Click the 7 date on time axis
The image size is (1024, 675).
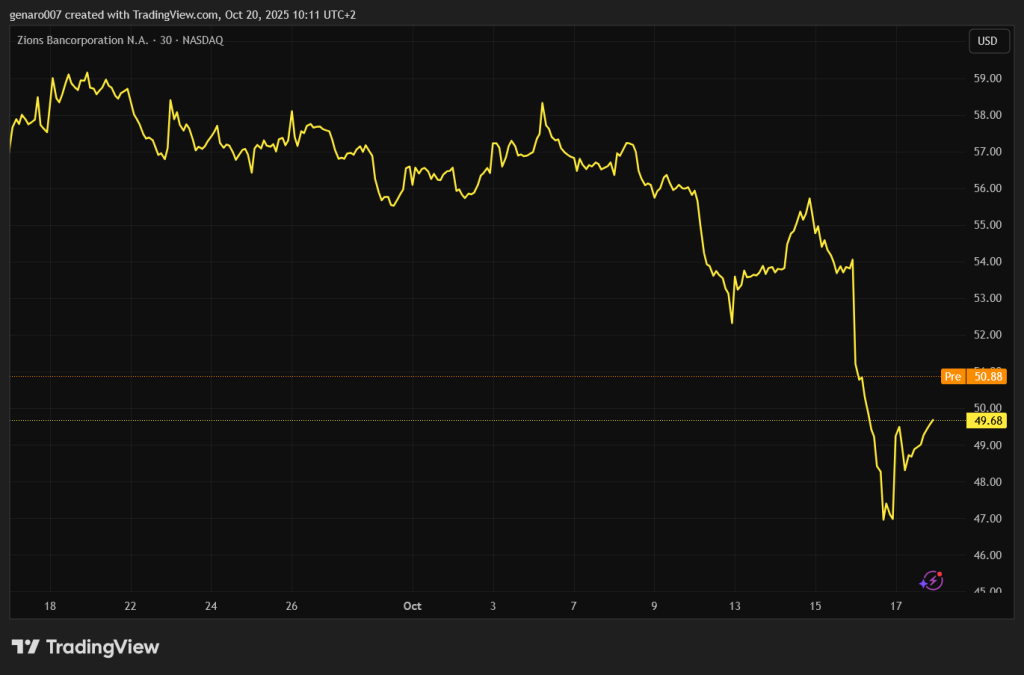coord(573,606)
